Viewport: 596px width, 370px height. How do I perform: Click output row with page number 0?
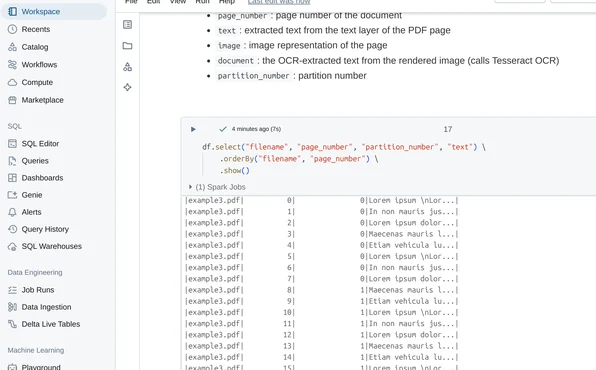click(322, 200)
